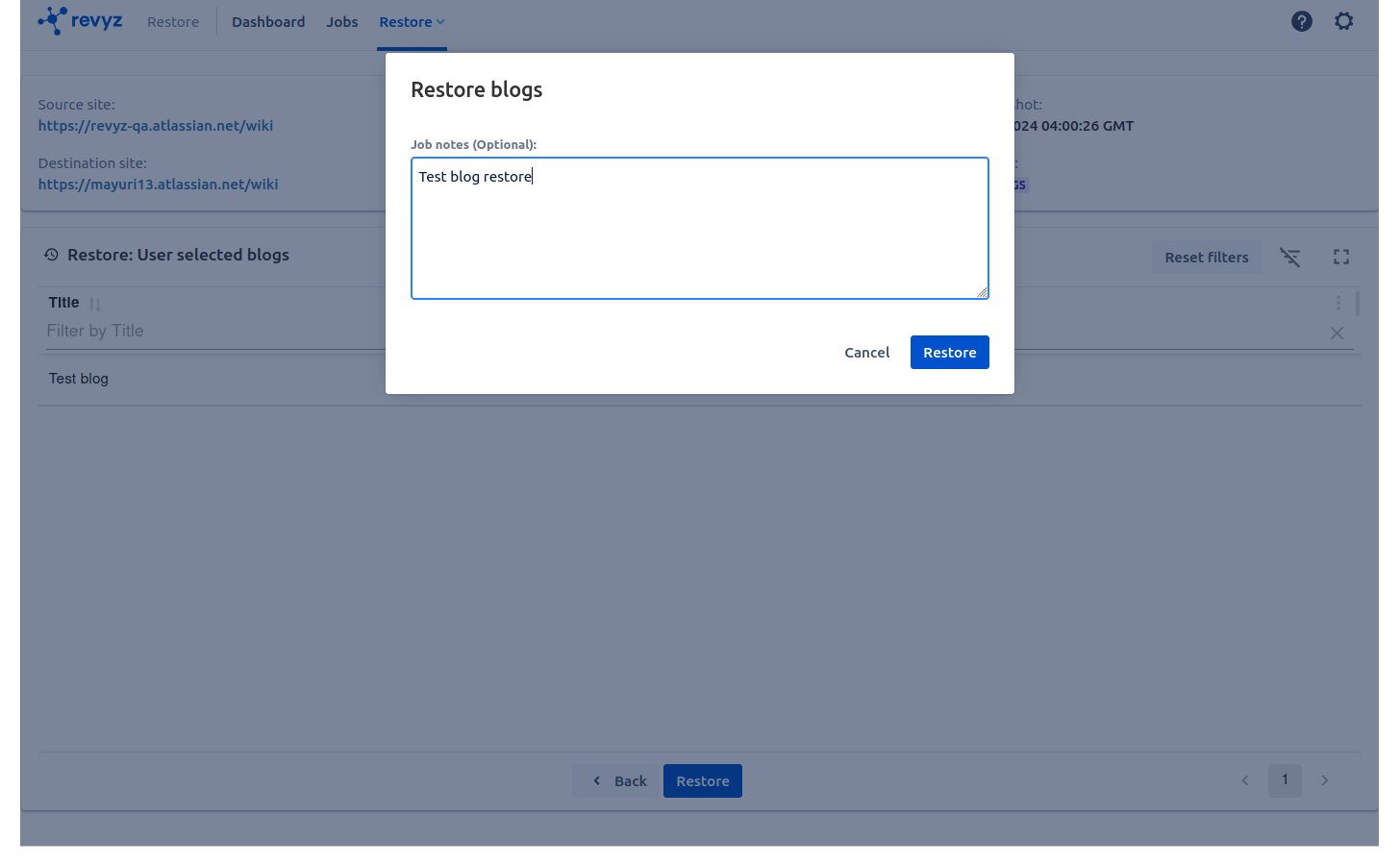
Task: Open the column options kebab menu
Action: 1337,303
